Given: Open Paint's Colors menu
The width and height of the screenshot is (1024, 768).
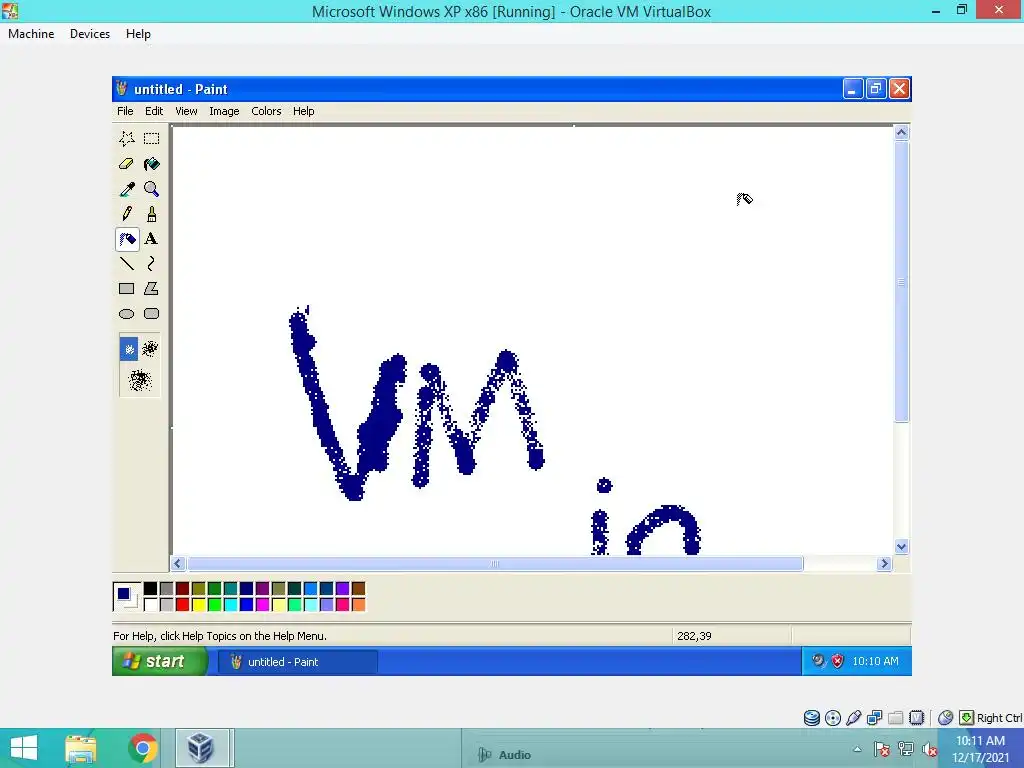Looking at the screenshot, I should (266, 111).
